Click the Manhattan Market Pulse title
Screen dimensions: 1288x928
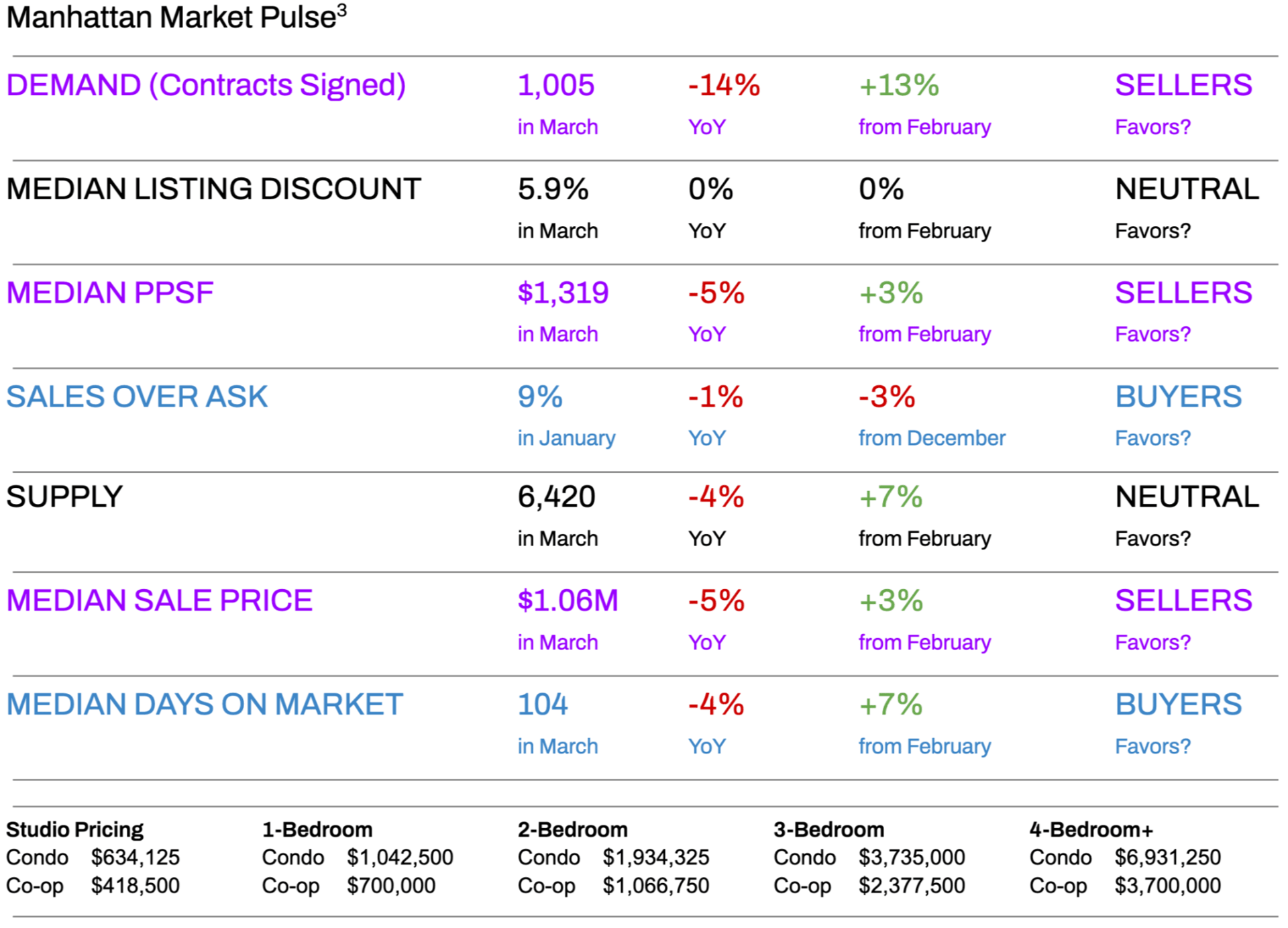(x=176, y=17)
